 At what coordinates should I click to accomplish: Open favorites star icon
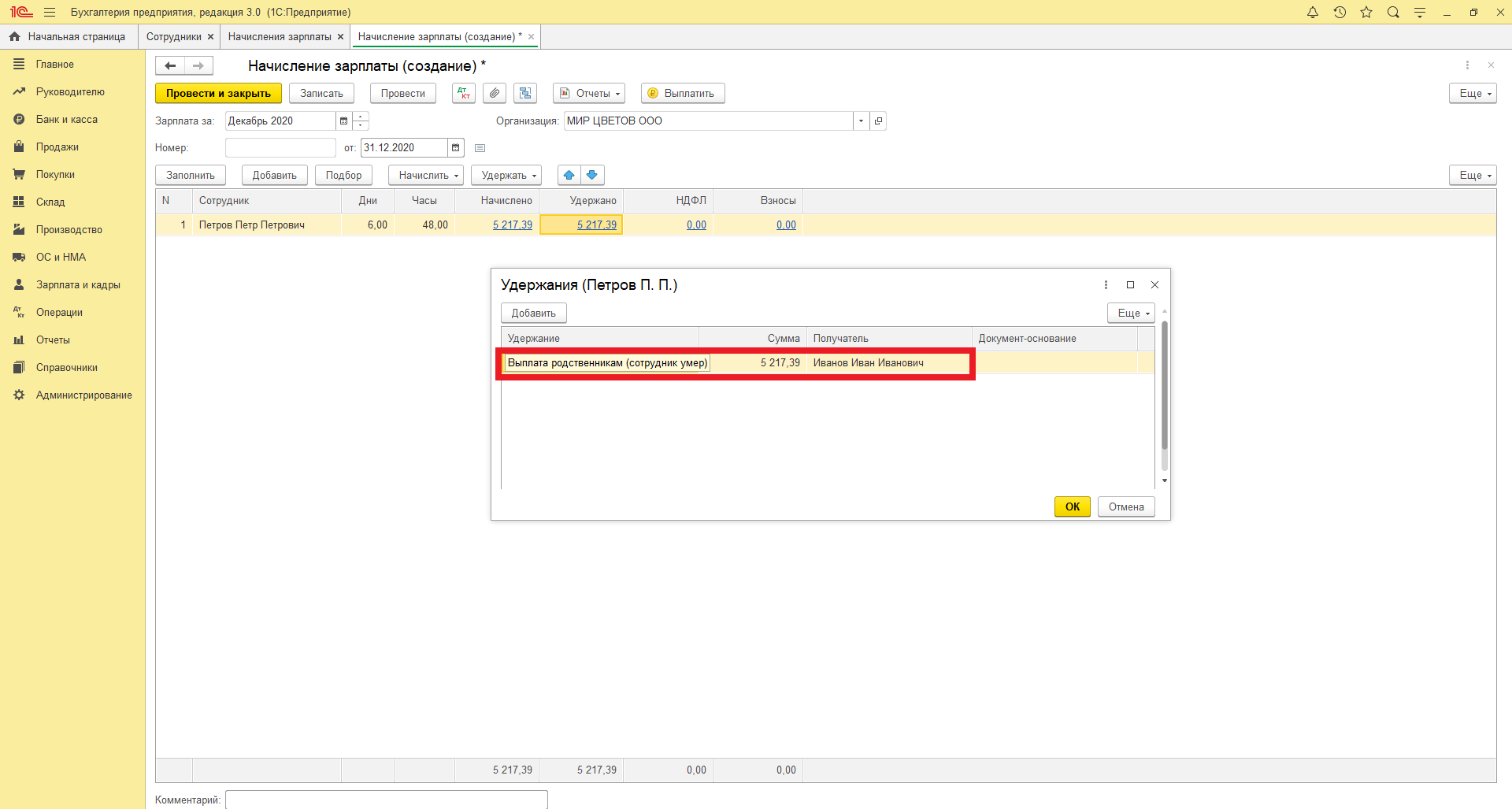(x=1366, y=13)
